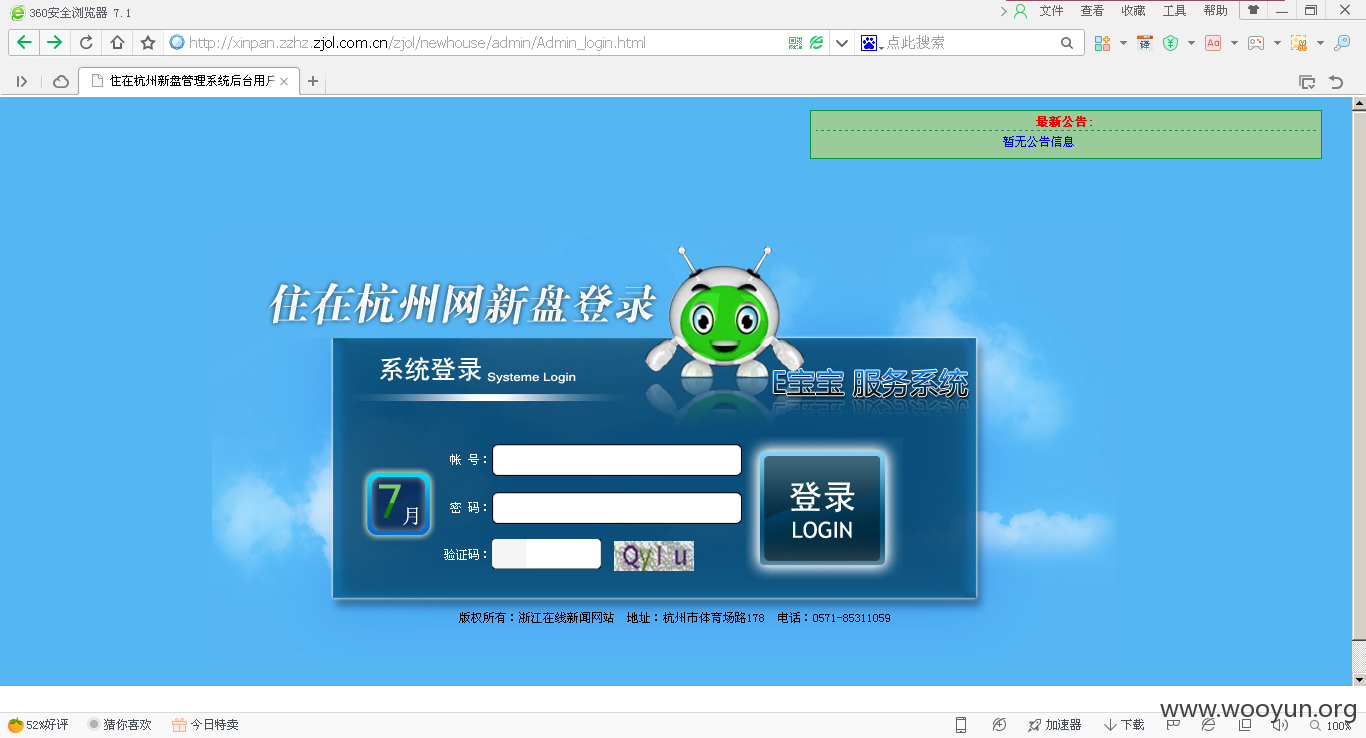Viewport: 1366px width, 738px height.
Task: Expand the dropdown next to shield icon
Action: click(1191, 43)
